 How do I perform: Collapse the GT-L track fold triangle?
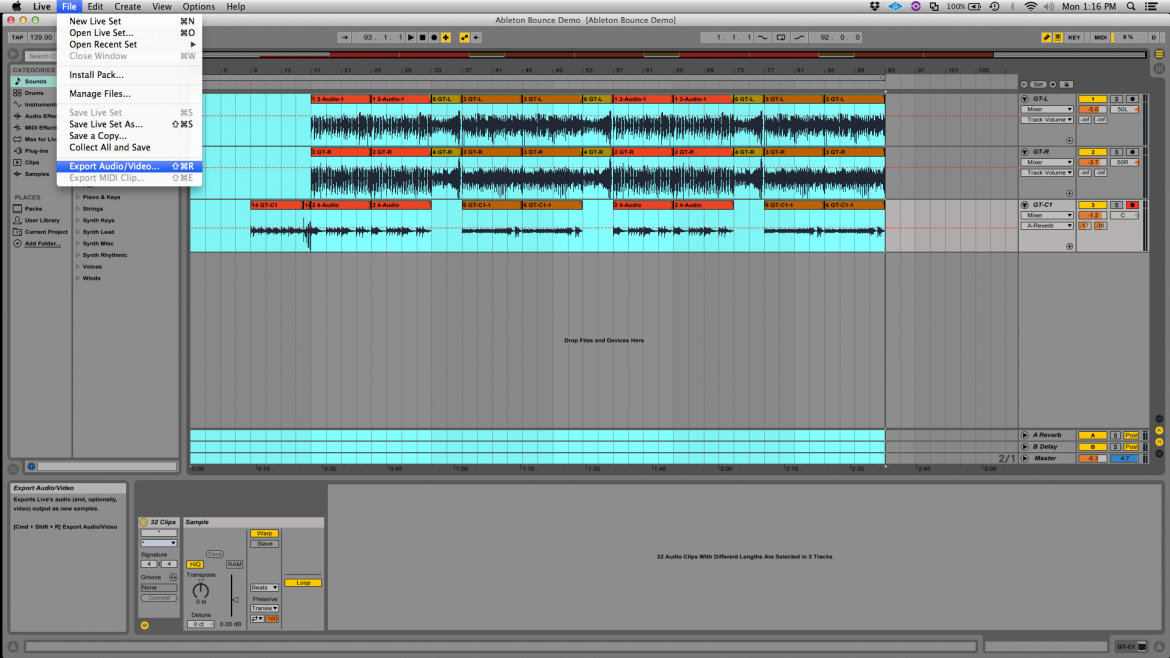(1024, 99)
